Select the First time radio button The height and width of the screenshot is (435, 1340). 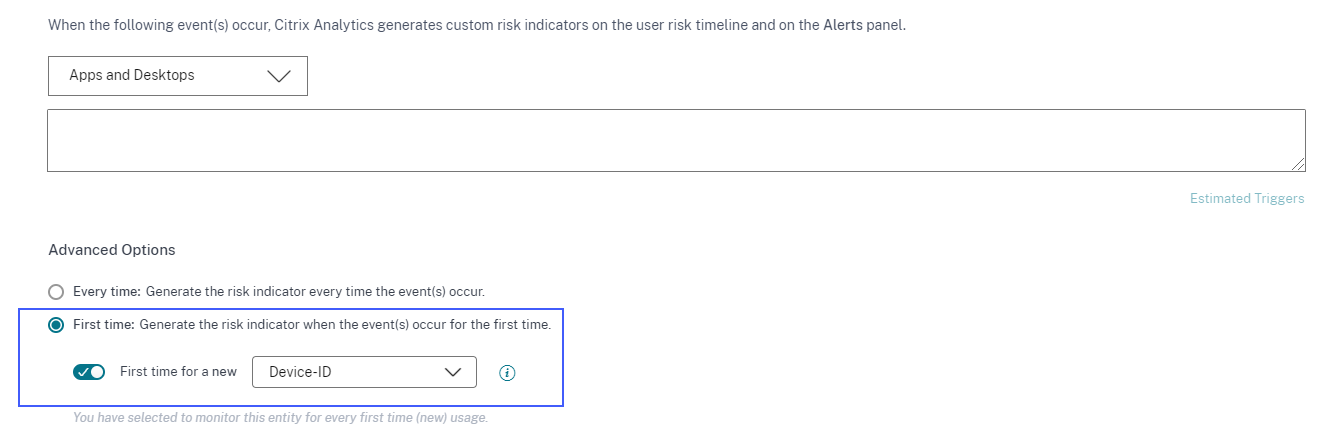(x=56, y=325)
